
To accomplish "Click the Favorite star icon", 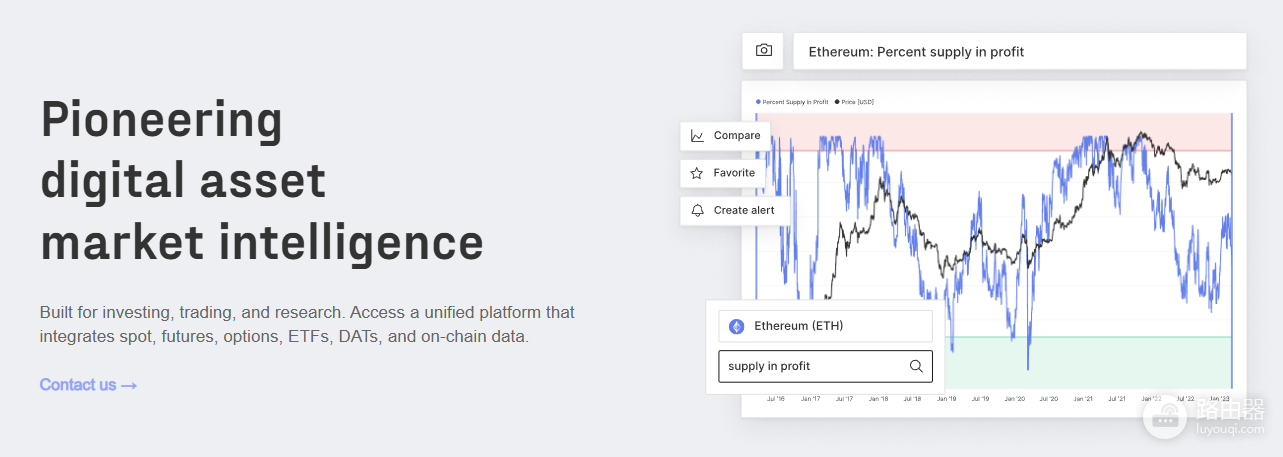I will 697,173.
